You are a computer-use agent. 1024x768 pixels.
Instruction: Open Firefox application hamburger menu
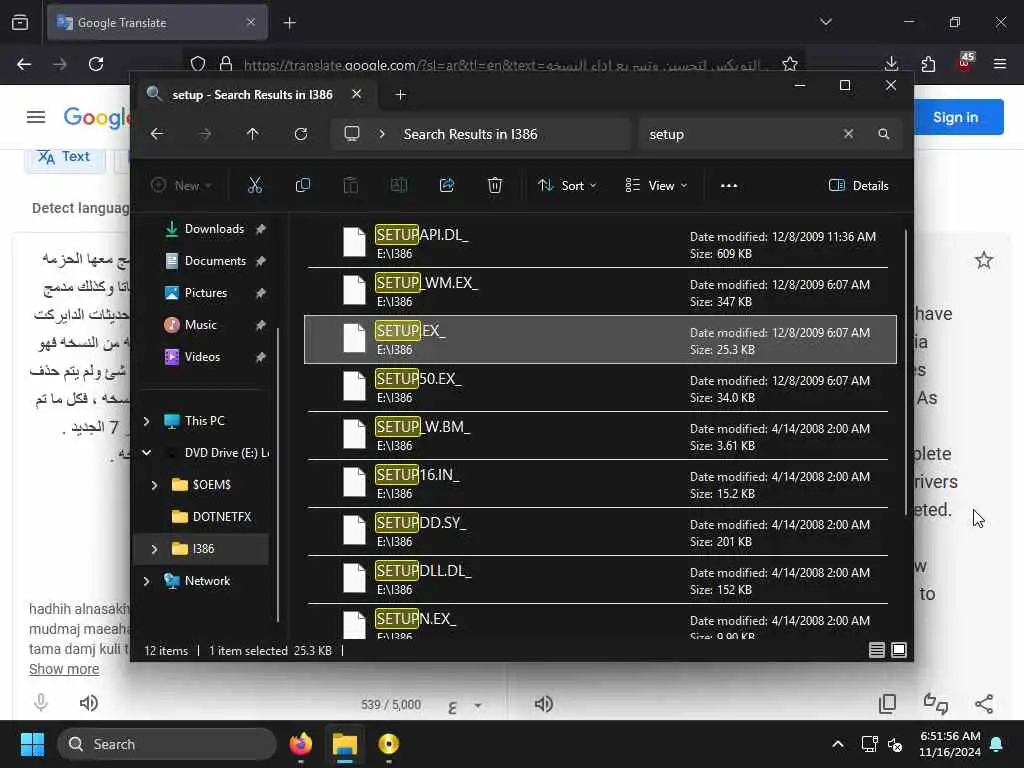click(1000, 64)
